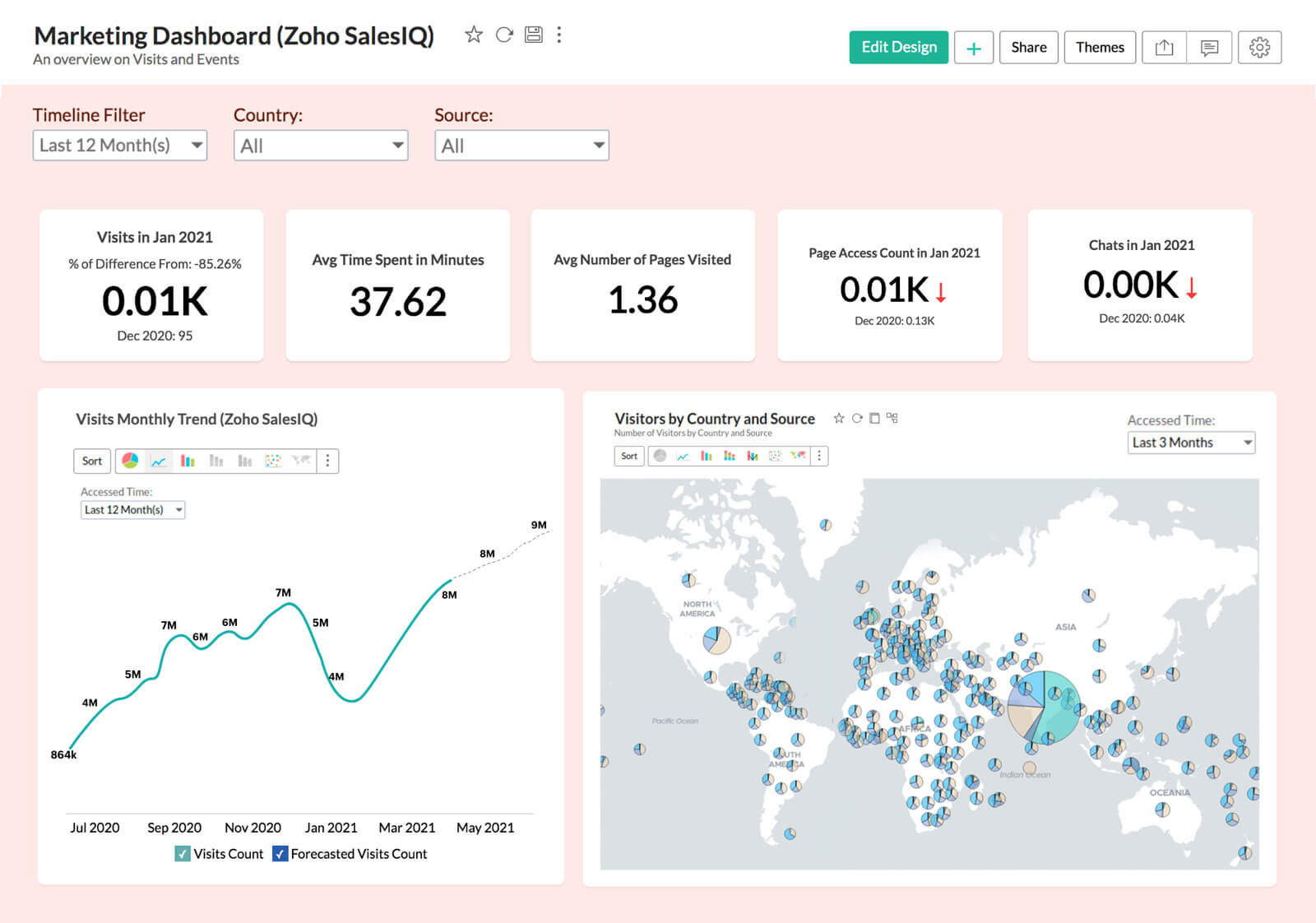The width and height of the screenshot is (1316, 923).
Task: Click 'An overview on Visits and Events' subtitle
Action: [x=136, y=59]
